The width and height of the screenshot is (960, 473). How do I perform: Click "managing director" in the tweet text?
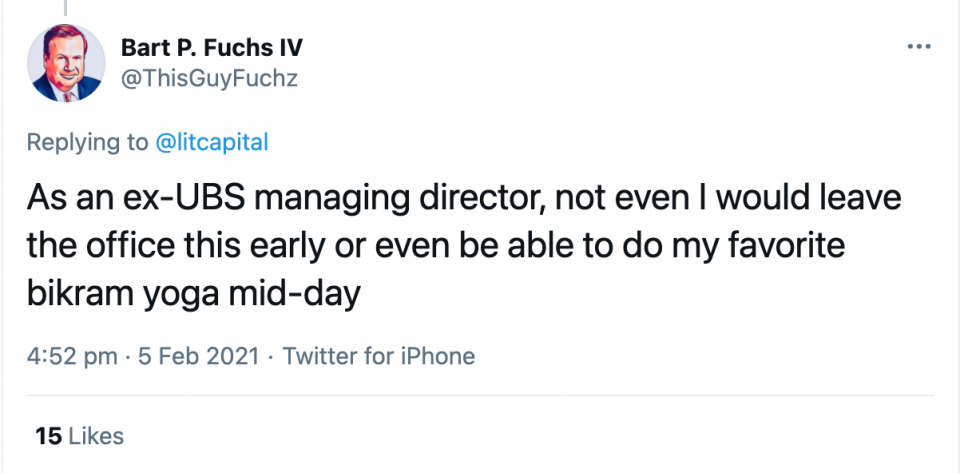pos(364,200)
